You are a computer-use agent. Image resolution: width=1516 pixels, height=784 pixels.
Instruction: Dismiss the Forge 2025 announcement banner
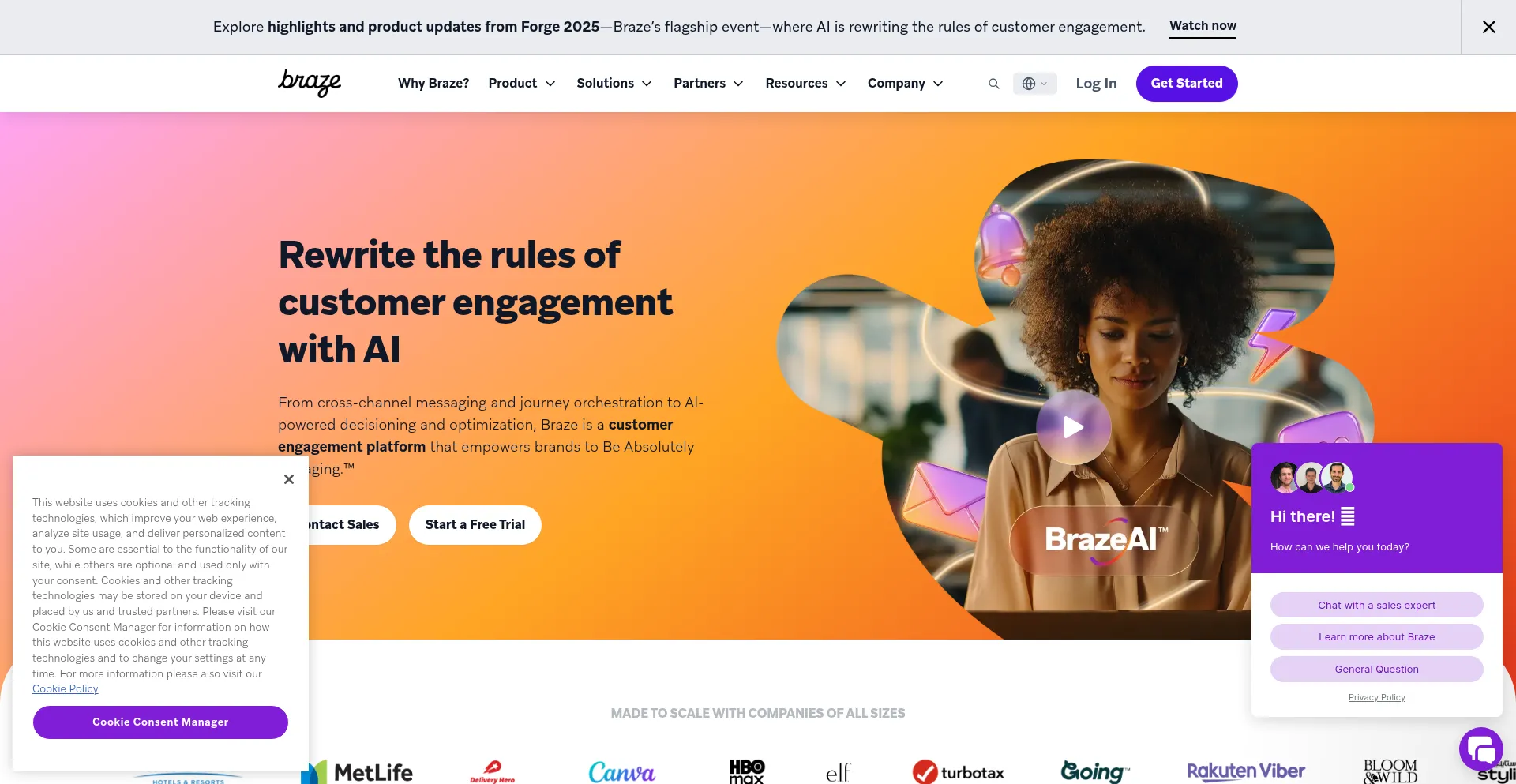pos(1489,27)
